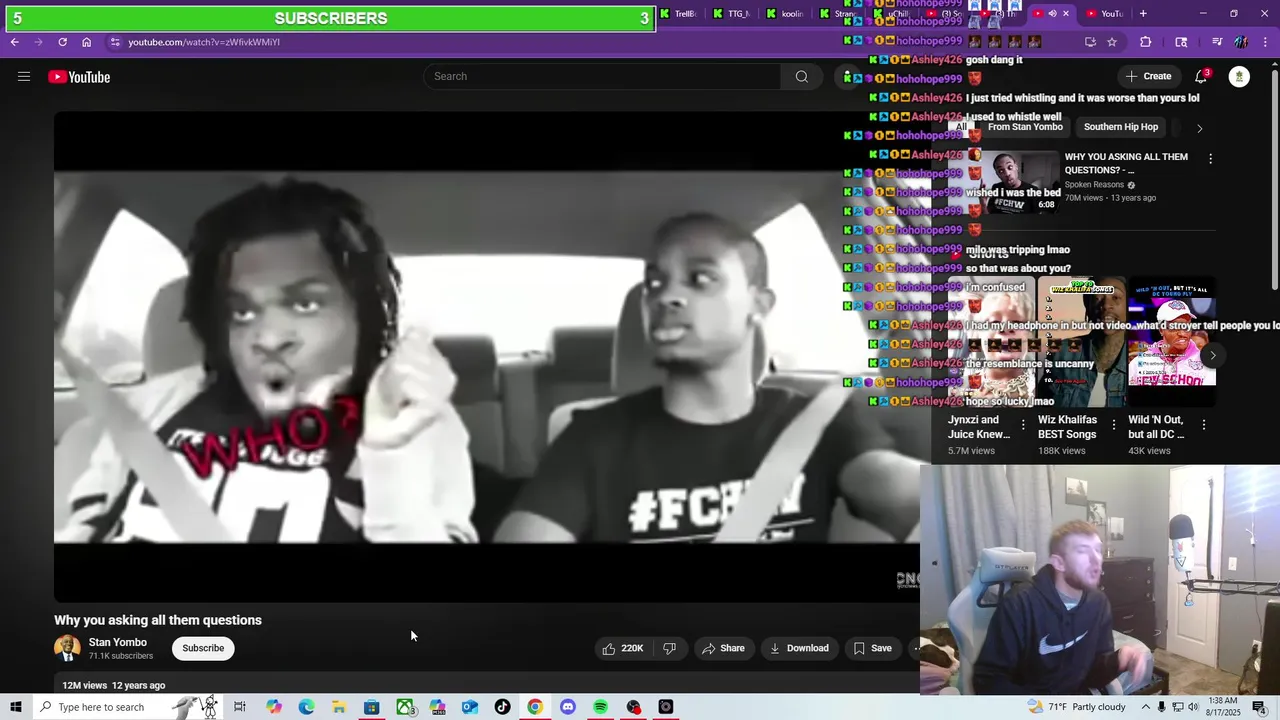Focus the YouTube search box
This screenshot has width=1280, height=720.
[603, 77]
